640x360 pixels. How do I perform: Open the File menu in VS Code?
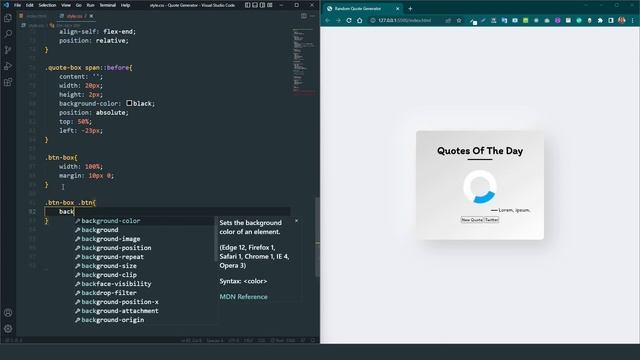(x=17, y=5)
